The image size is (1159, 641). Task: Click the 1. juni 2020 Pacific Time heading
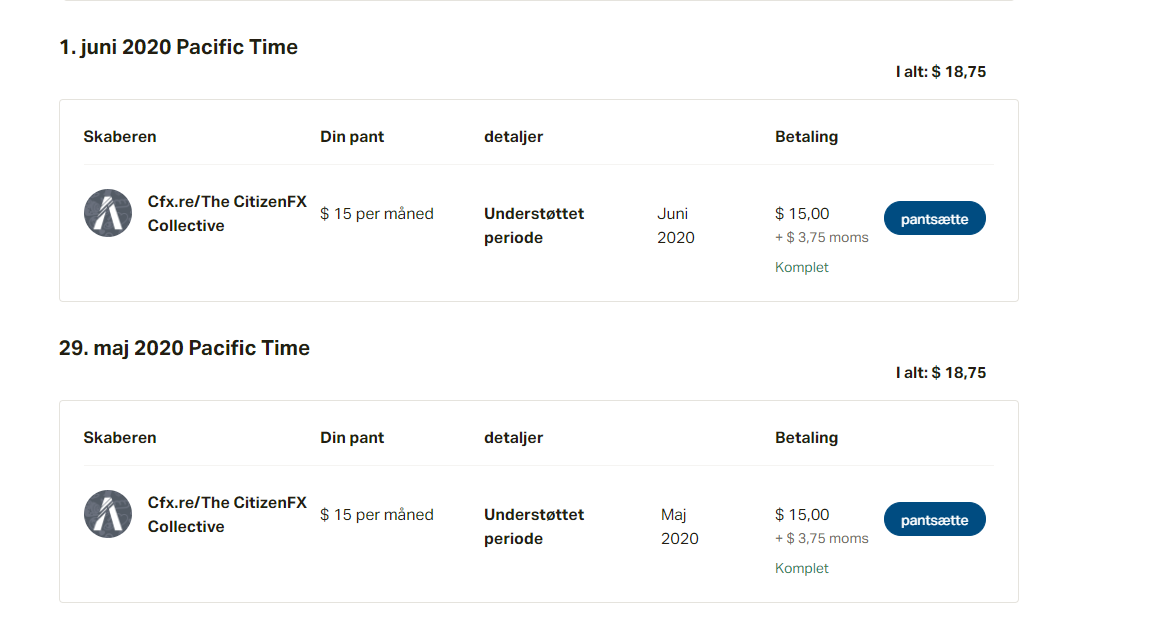coord(178,47)
